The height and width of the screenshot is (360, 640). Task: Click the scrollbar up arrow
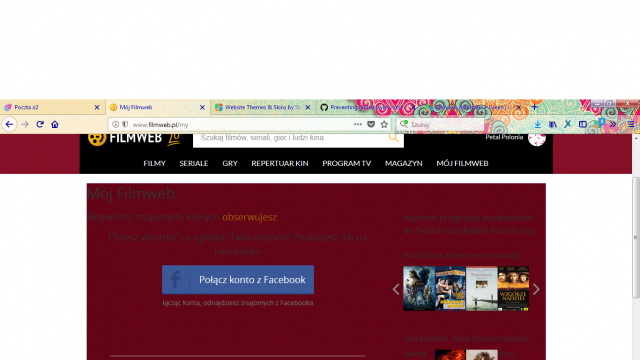[x=636, y=138]
